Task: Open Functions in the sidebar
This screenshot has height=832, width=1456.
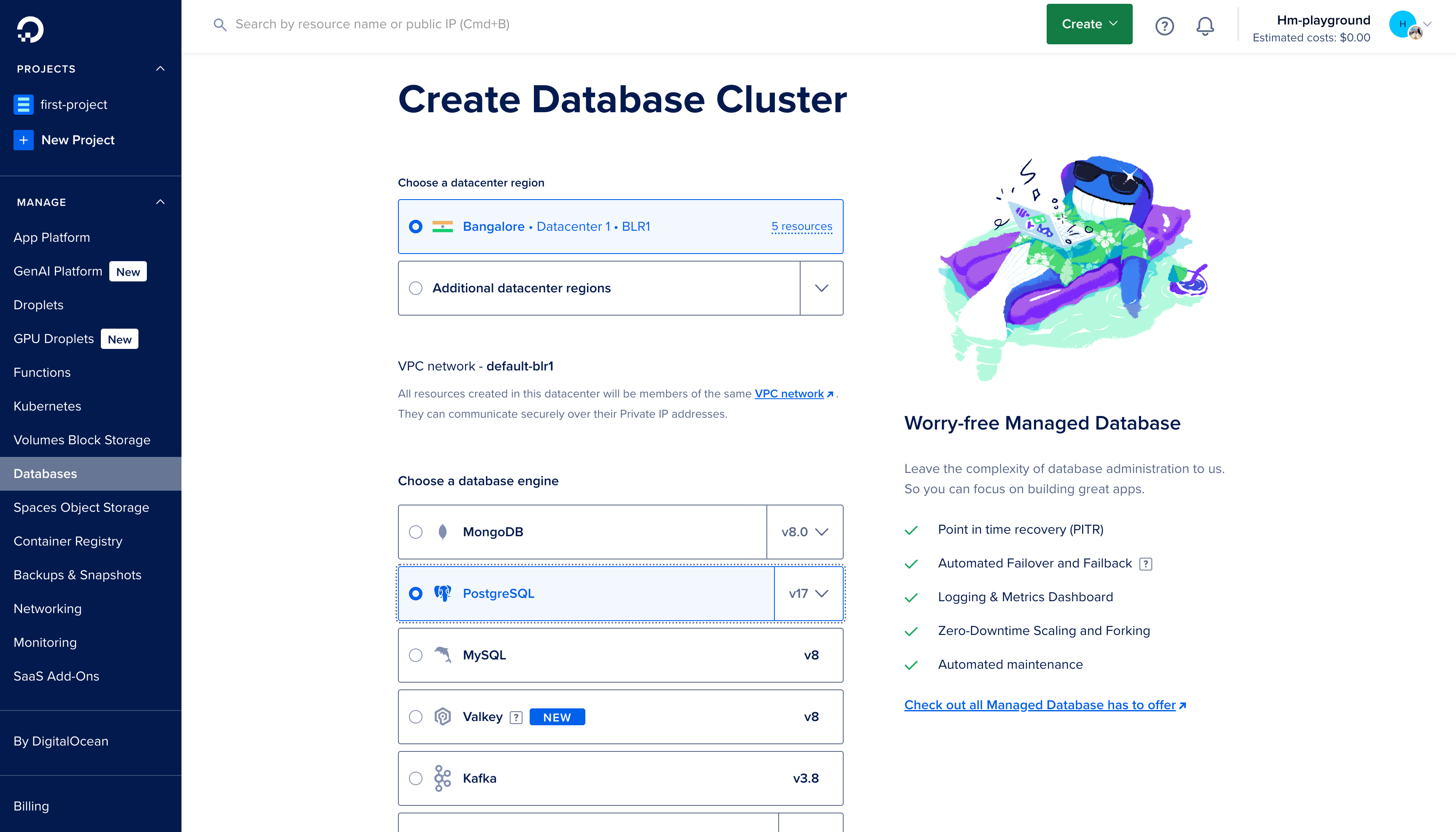Action: (42, 372)
